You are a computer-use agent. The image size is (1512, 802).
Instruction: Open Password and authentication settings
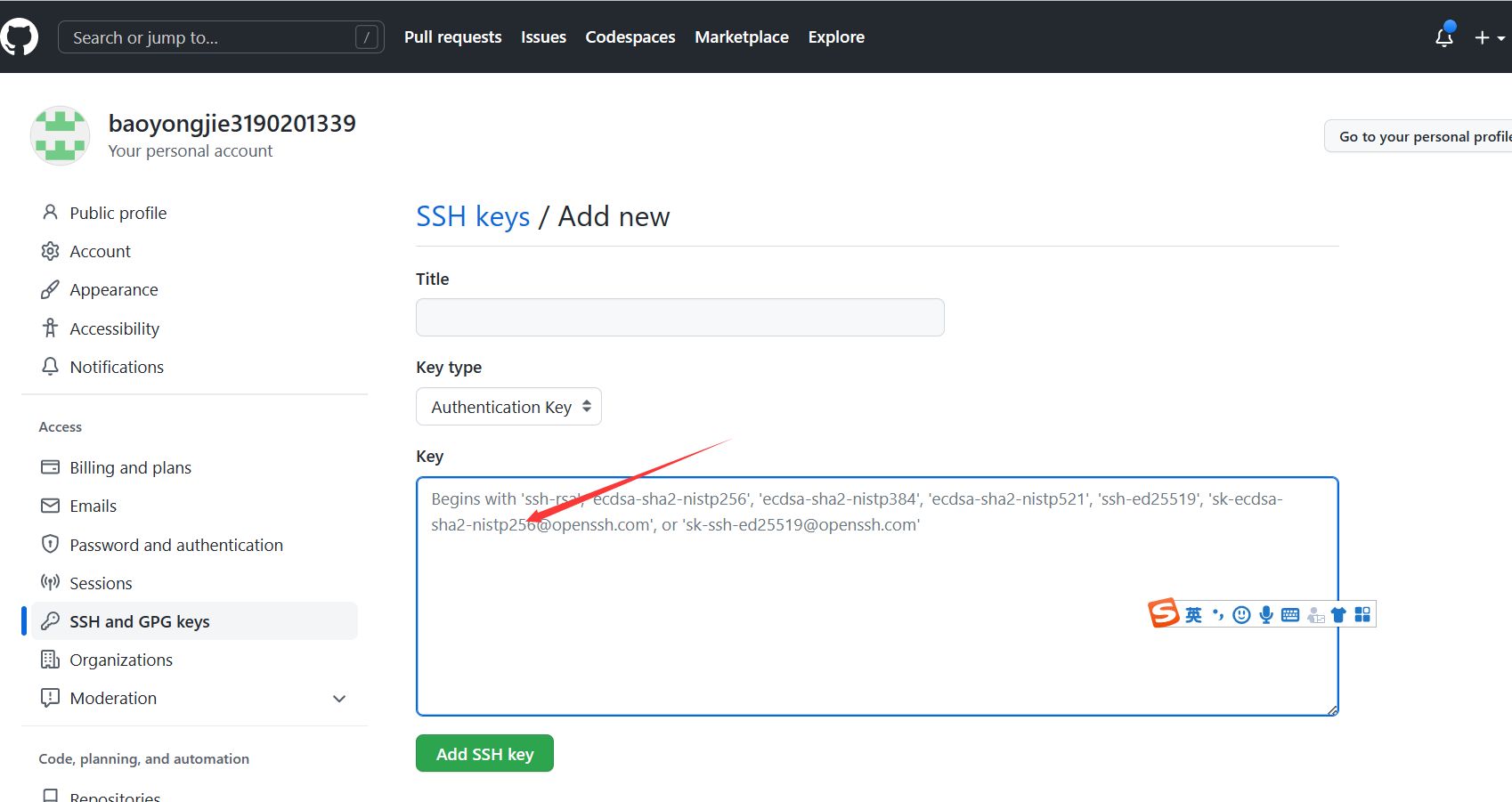pos(176,545)
